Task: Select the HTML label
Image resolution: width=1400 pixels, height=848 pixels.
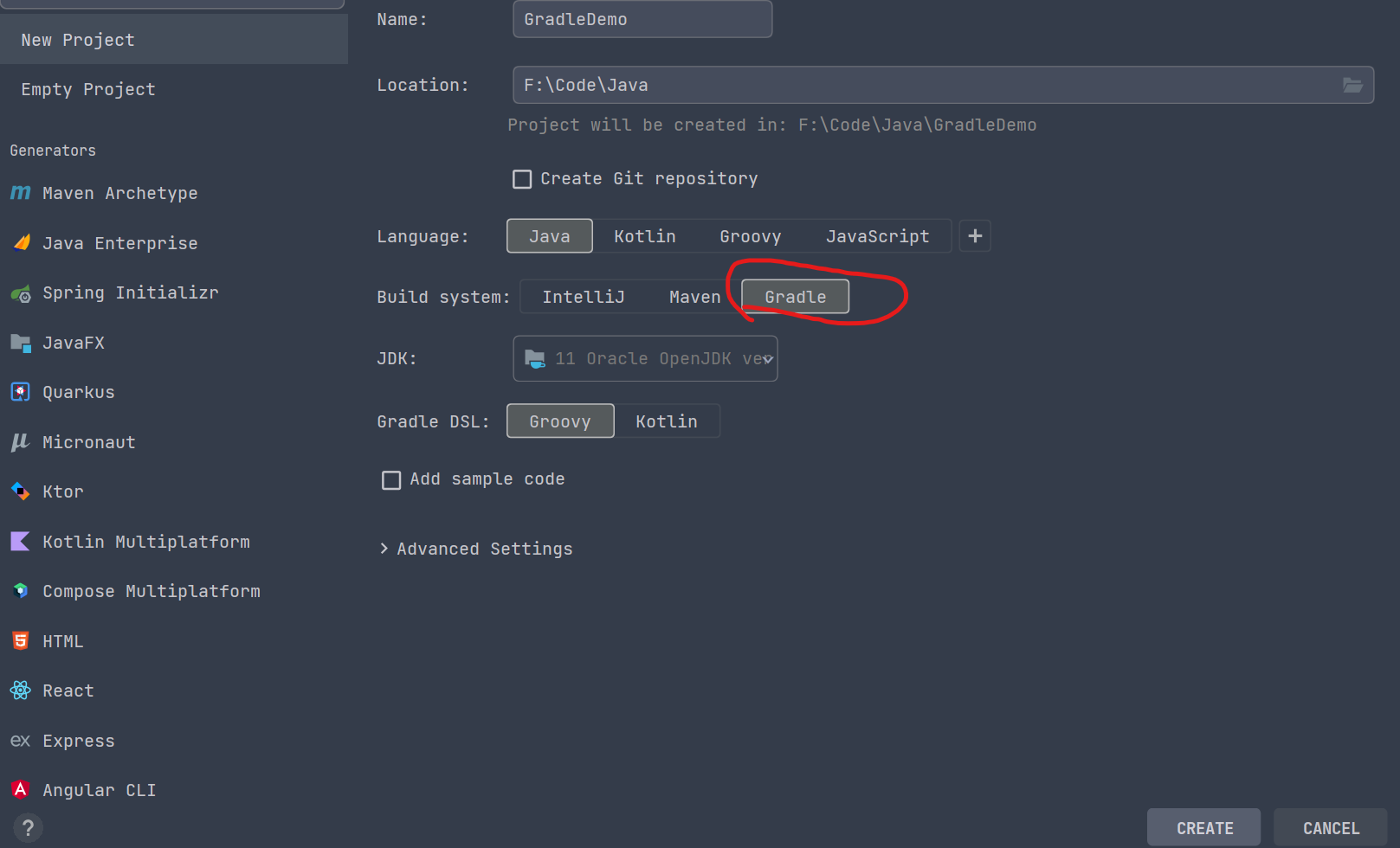Action: [x=63, y=641]
